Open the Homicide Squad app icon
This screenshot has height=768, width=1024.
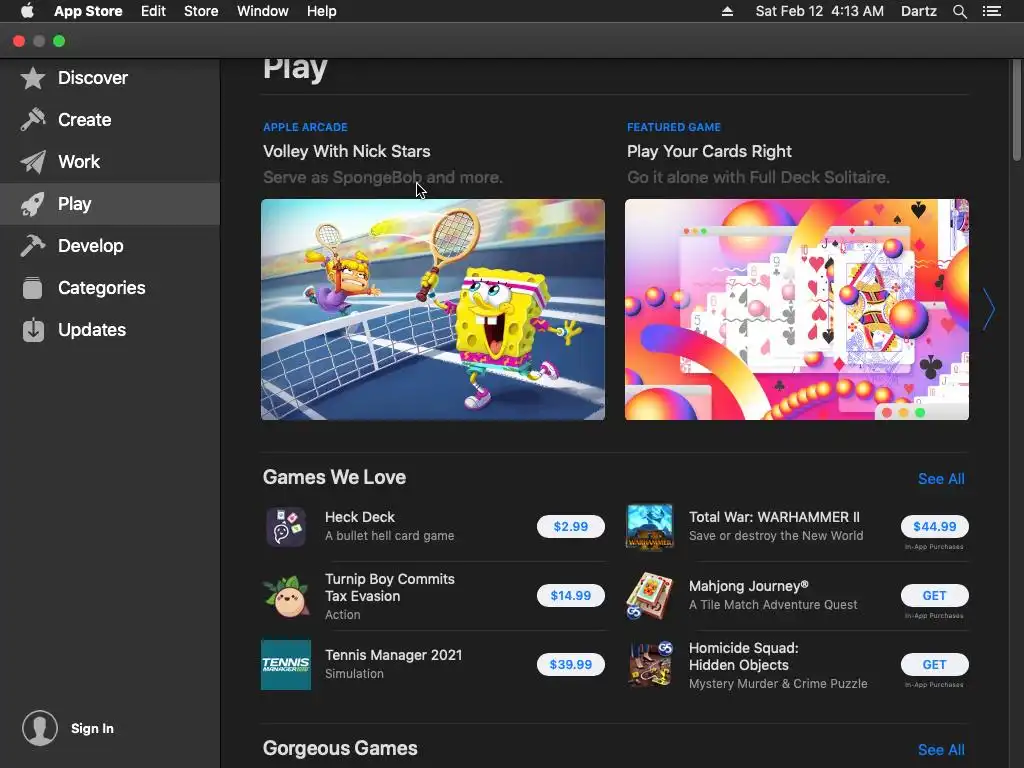[650, 665]
